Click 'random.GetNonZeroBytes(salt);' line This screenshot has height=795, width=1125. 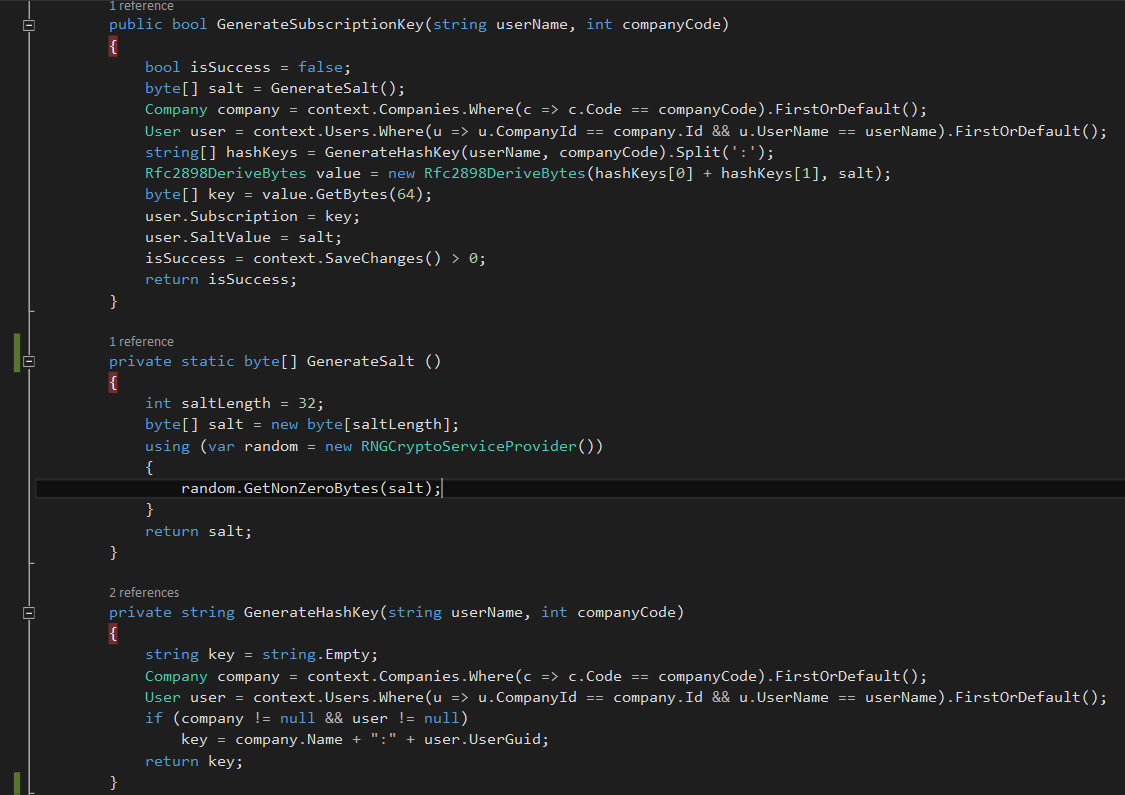[x=311, y=489]
